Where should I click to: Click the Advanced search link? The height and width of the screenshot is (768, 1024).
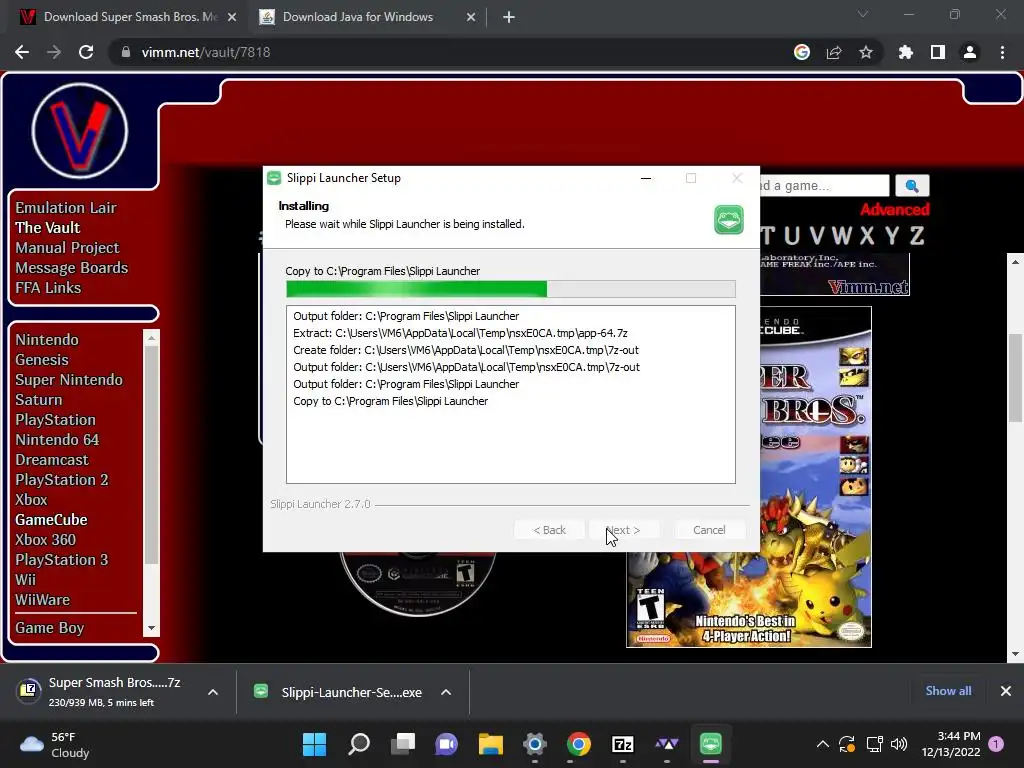(x=895, y=210)
